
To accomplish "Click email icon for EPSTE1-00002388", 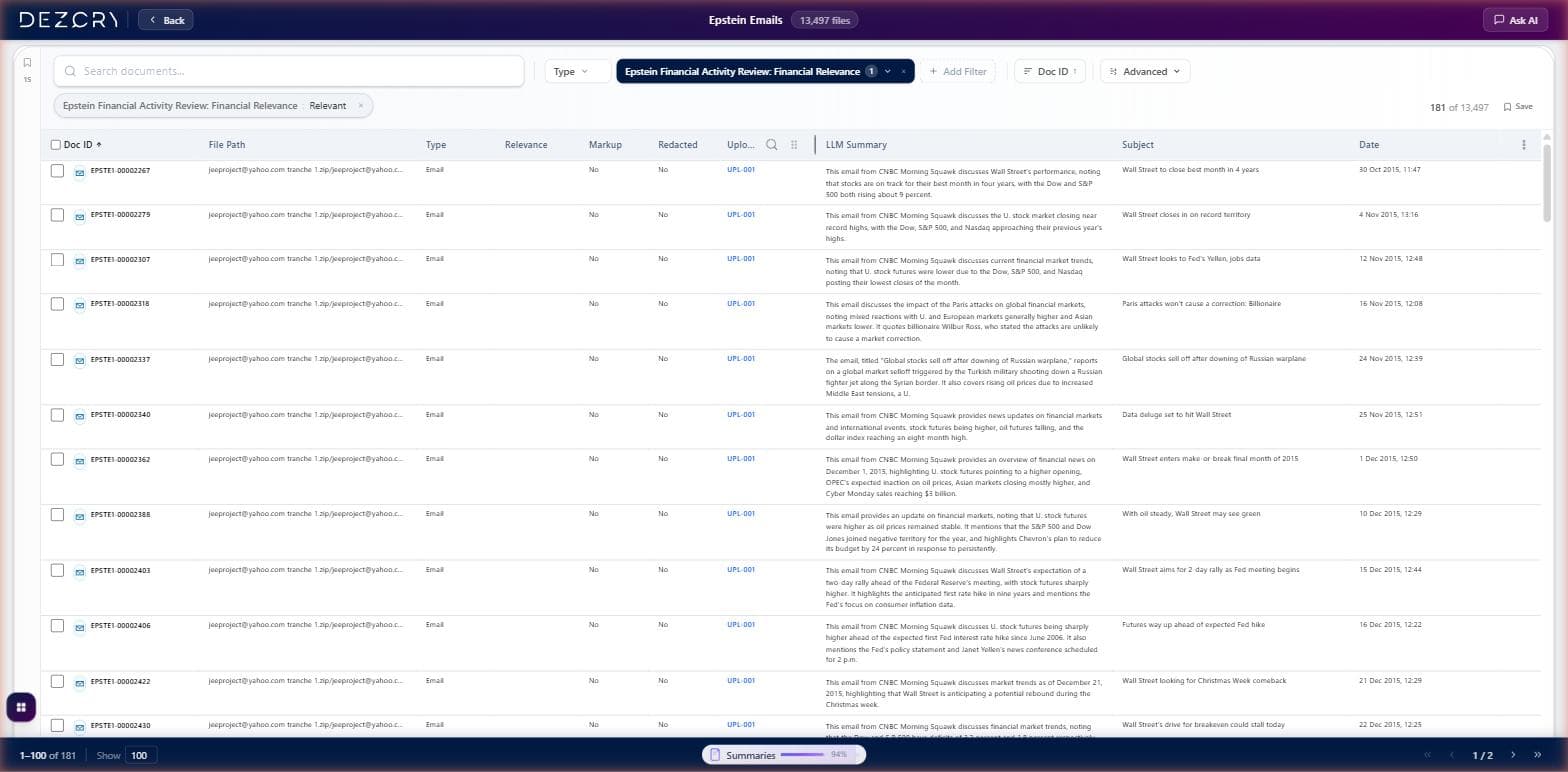I will [80, 516].
